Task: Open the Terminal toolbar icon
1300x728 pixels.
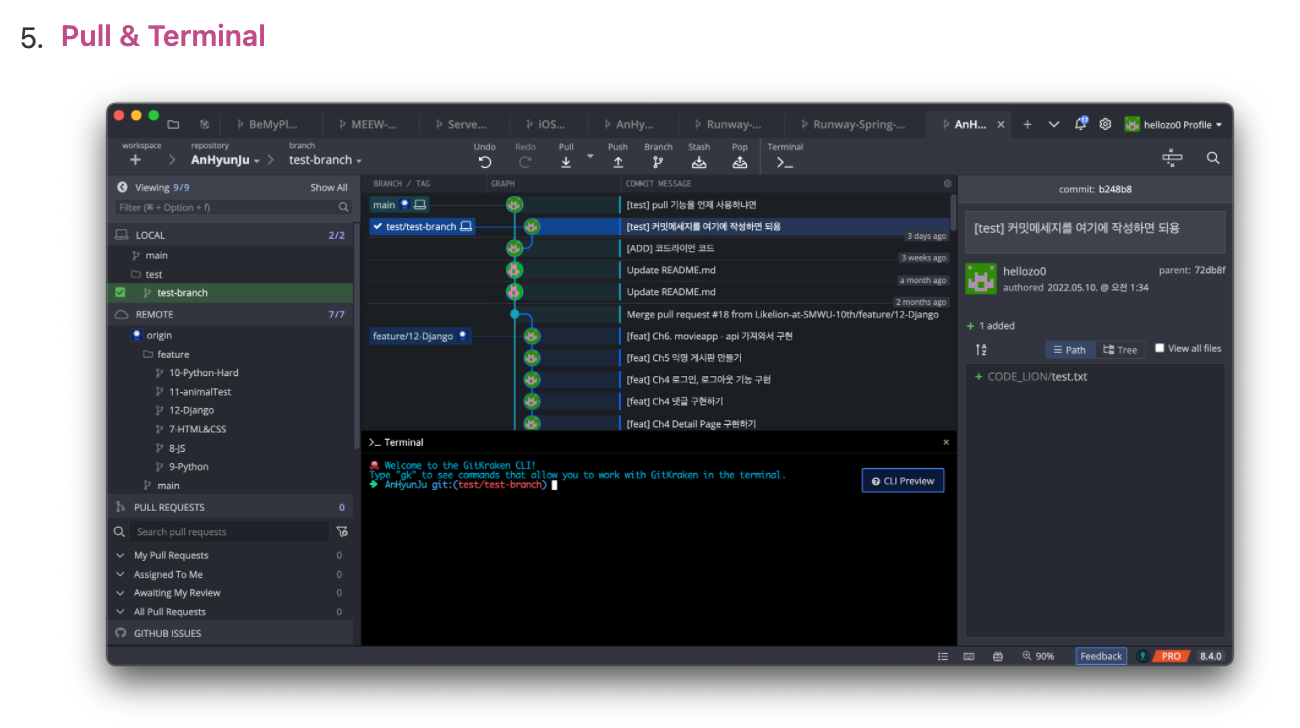Action: (785, 162)
